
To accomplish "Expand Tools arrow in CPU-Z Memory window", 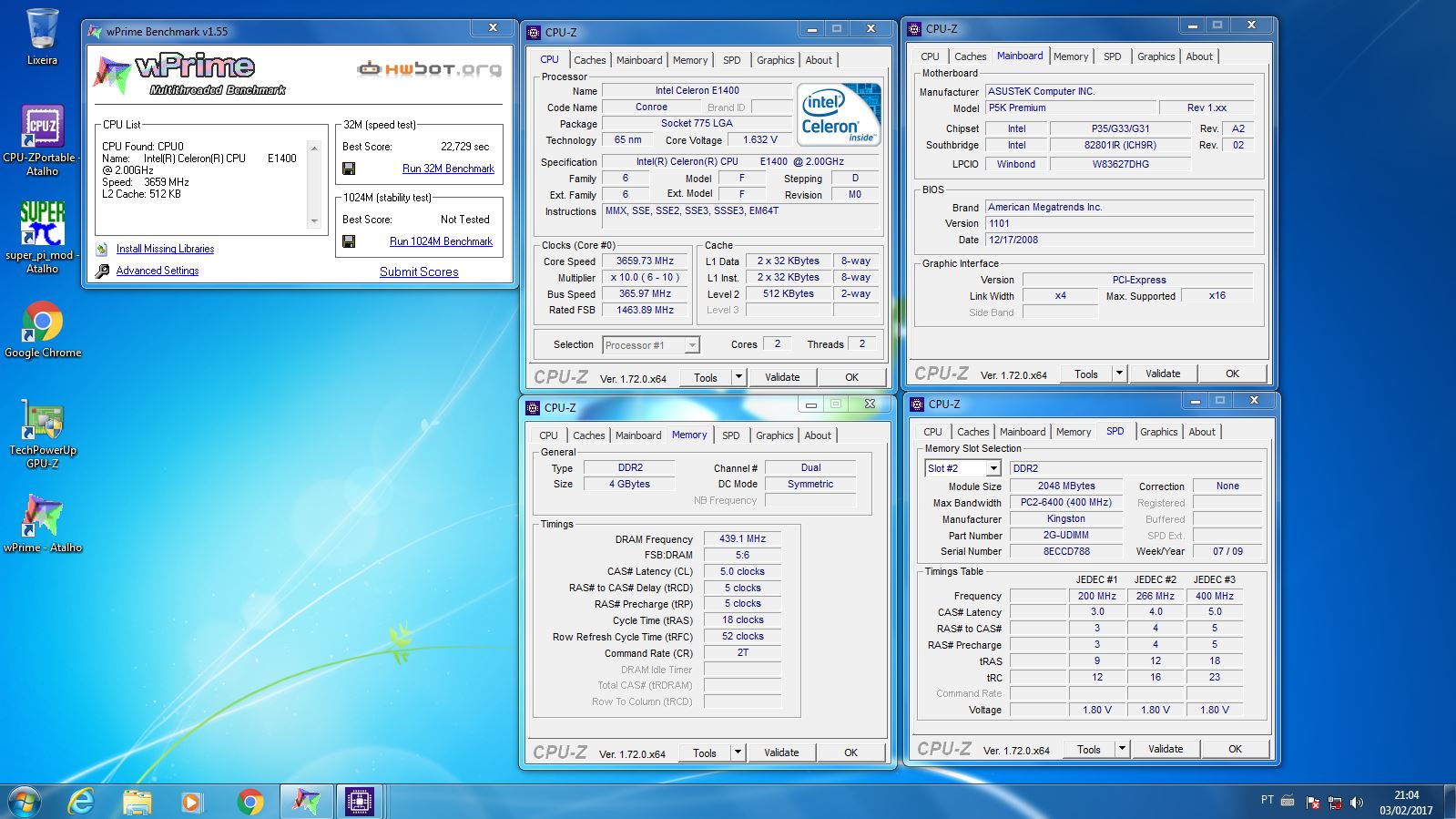I will pos(738,752).
